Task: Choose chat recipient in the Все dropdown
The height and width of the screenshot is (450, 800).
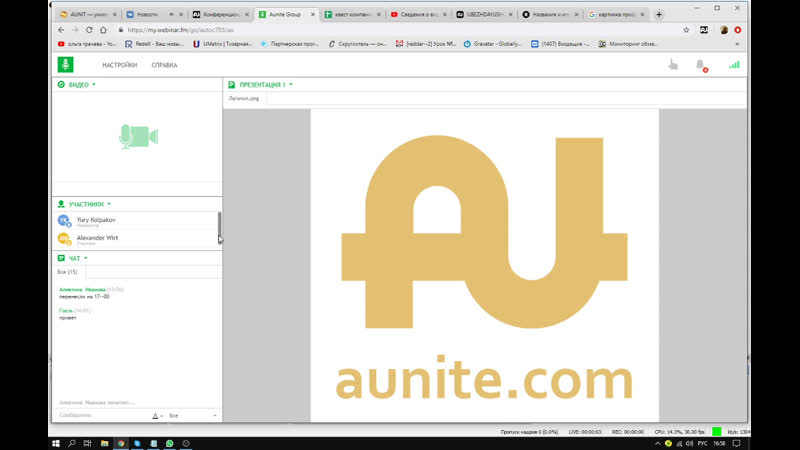Action: [x=193, y=415]
